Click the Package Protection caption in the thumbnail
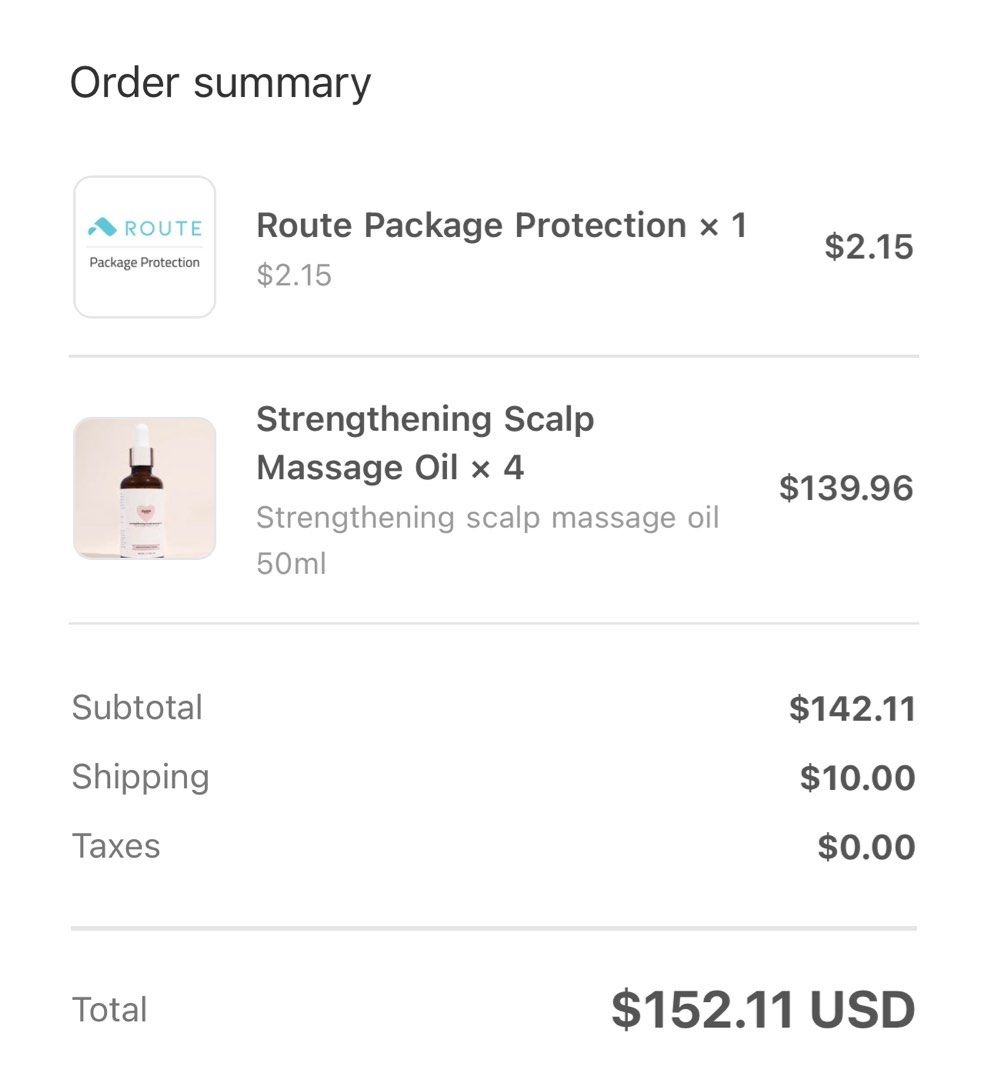The width and height of the screenshot is (988, 1080). [145, 263]
